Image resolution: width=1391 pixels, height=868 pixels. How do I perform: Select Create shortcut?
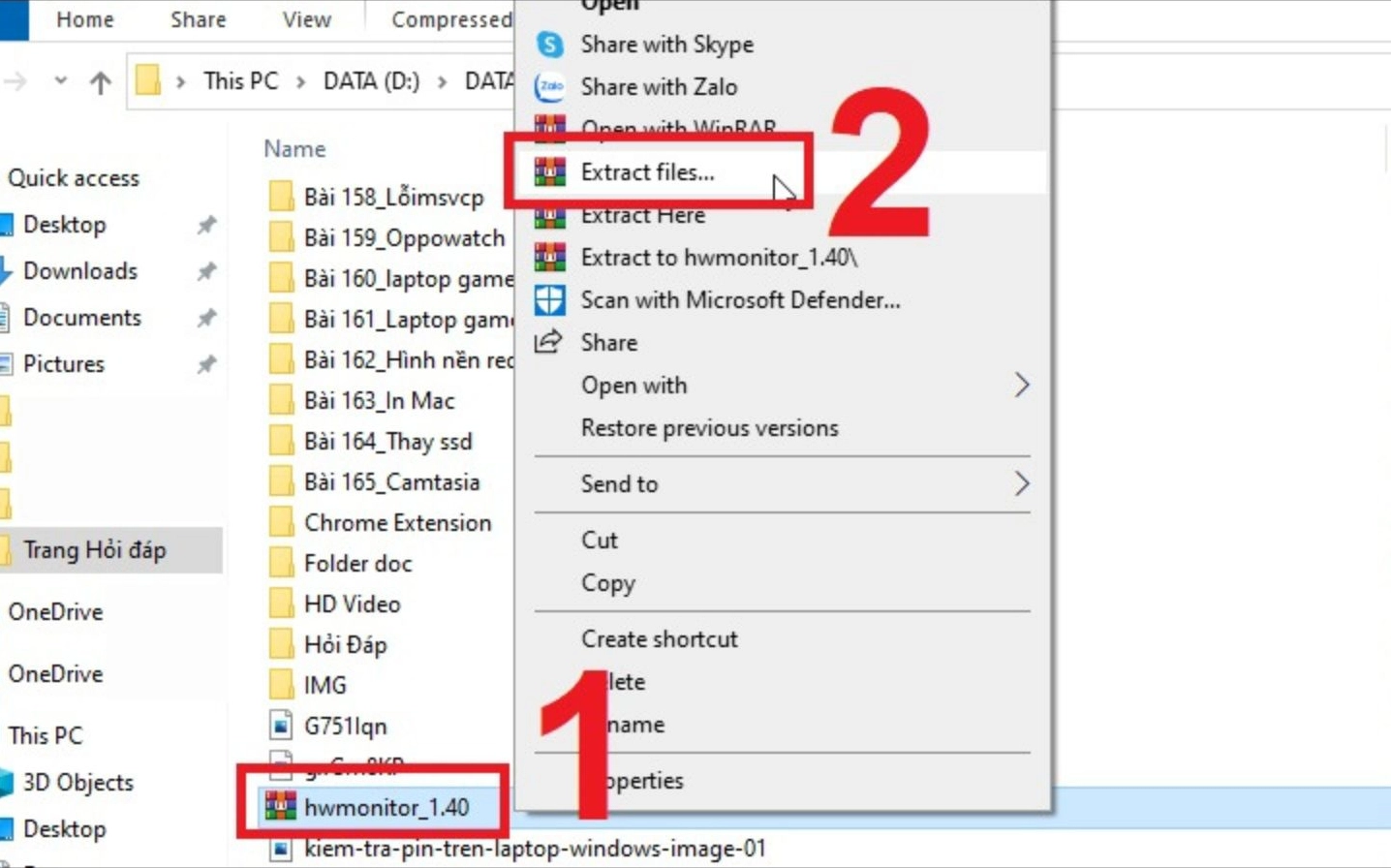point(660,639)
